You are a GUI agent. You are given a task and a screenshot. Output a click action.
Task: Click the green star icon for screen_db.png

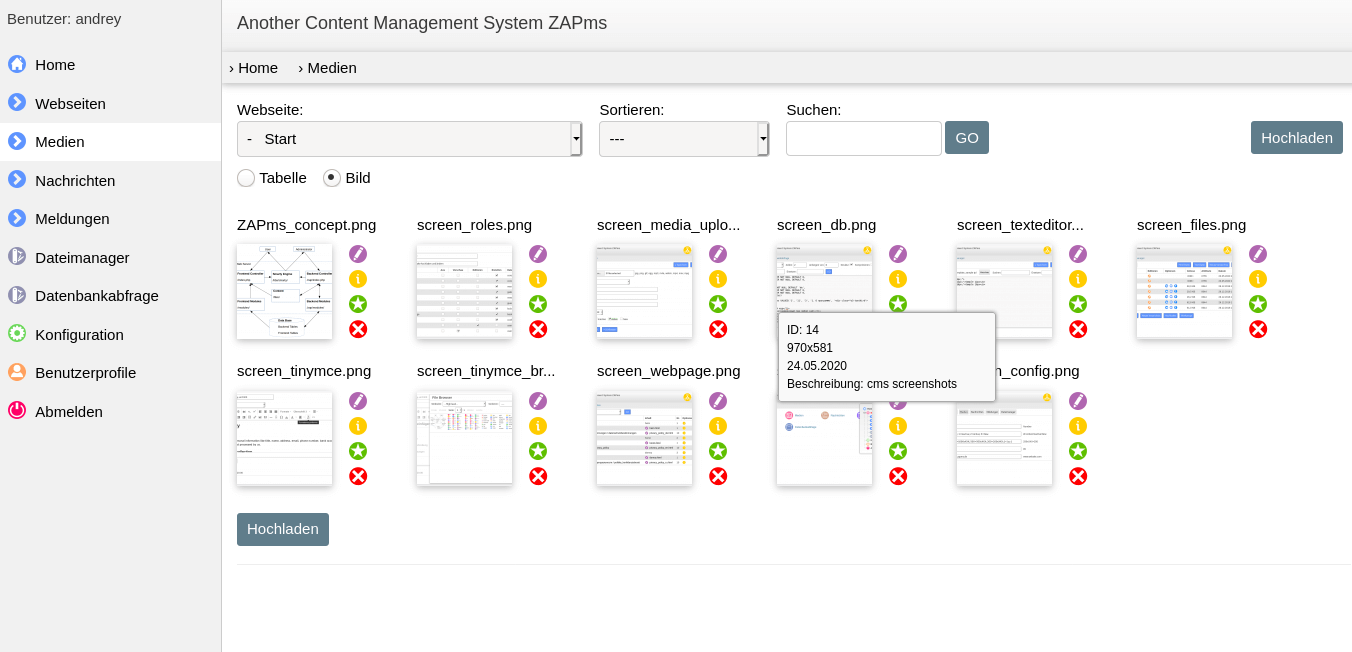click(898, 304)
